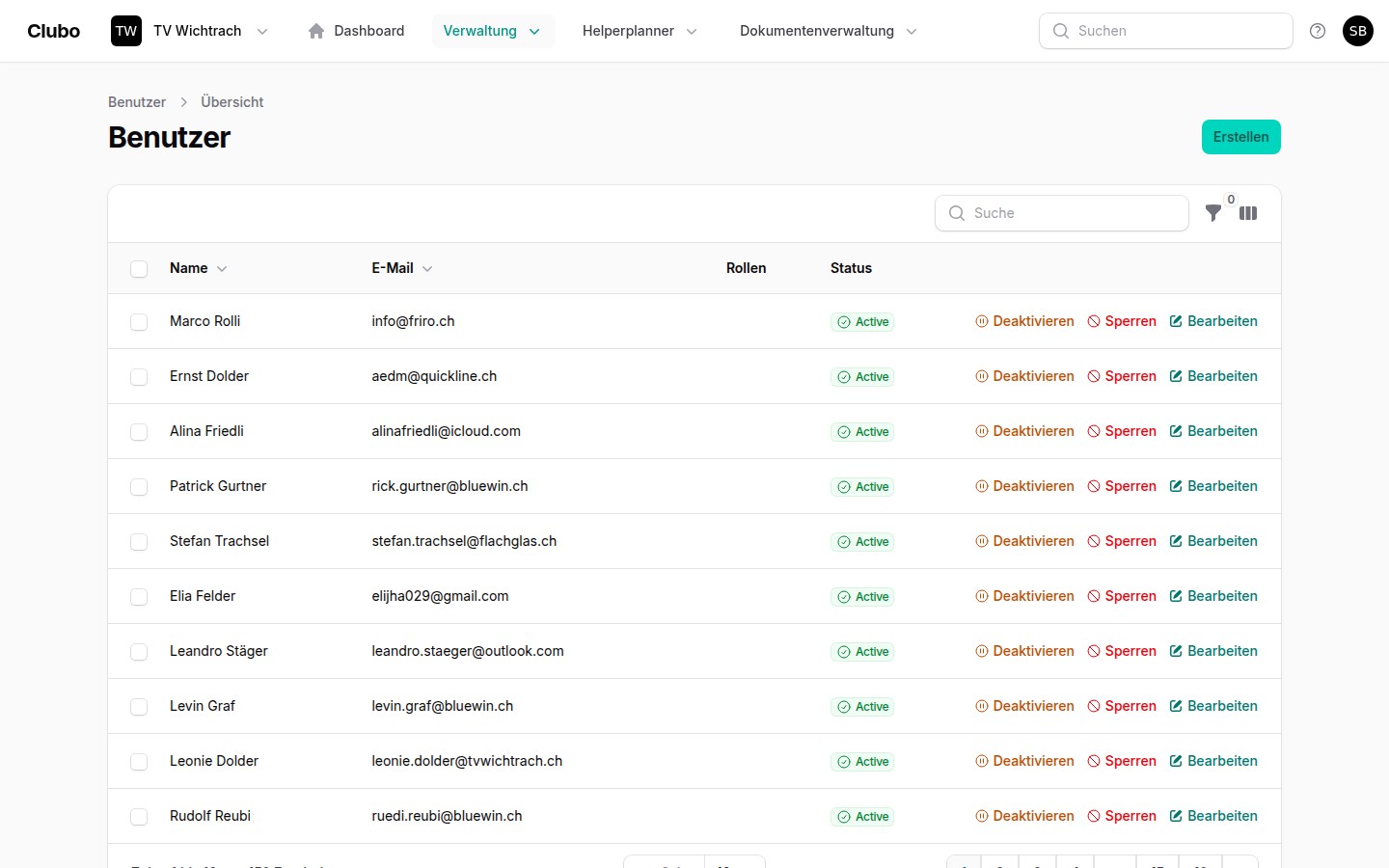The height and width of the screenshot is (868, 1389).
Task: Select all rows via header checkbox
Action: (139, 269)
